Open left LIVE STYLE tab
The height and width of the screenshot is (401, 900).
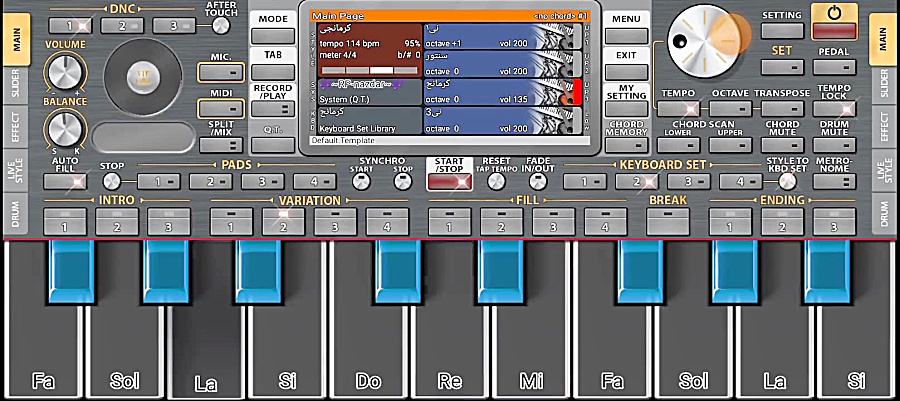point(15,168)
